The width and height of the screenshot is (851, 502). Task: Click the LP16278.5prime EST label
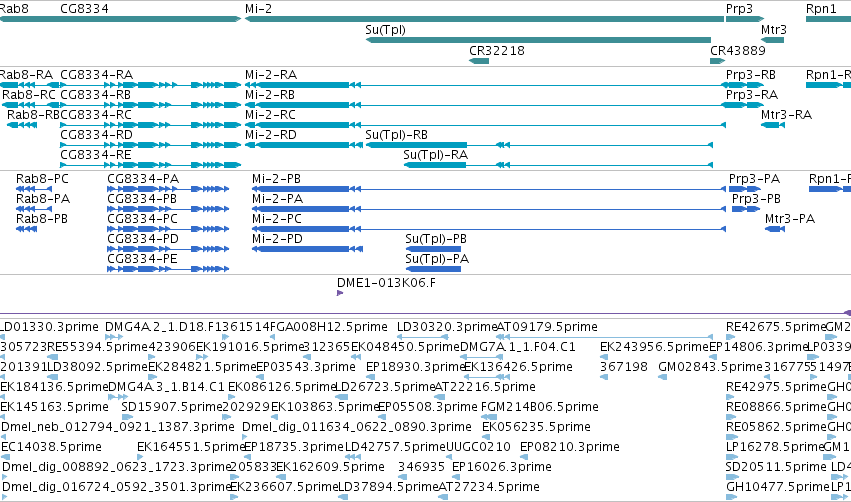(774, 447)
